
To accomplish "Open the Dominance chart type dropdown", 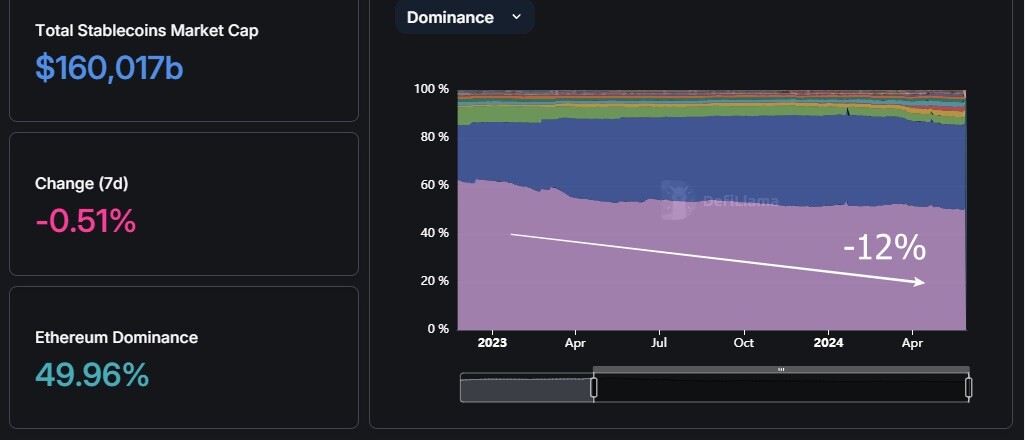I will click(x=464, y=17).
